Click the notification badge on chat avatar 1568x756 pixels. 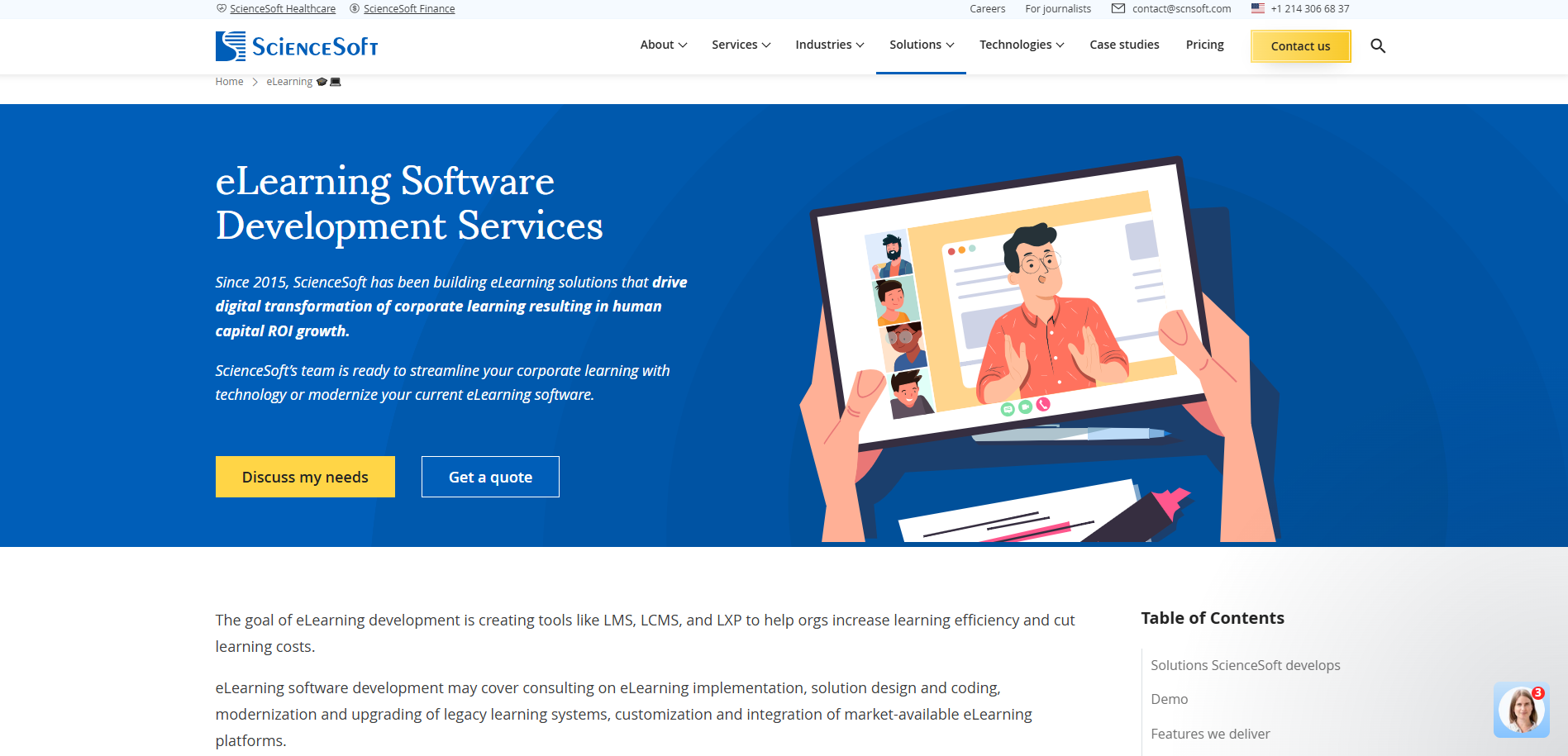(x=1538, y=693)
